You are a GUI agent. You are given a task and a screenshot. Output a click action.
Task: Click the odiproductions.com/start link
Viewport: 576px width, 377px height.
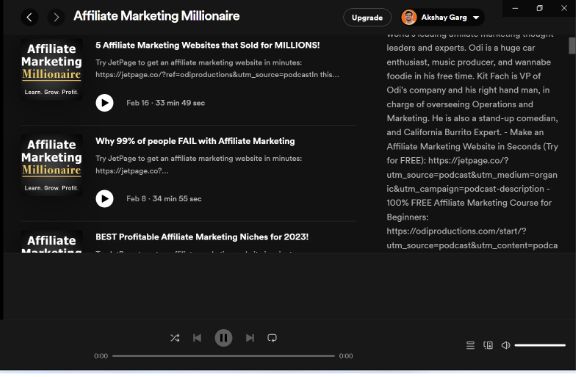(x=472, y=238)
